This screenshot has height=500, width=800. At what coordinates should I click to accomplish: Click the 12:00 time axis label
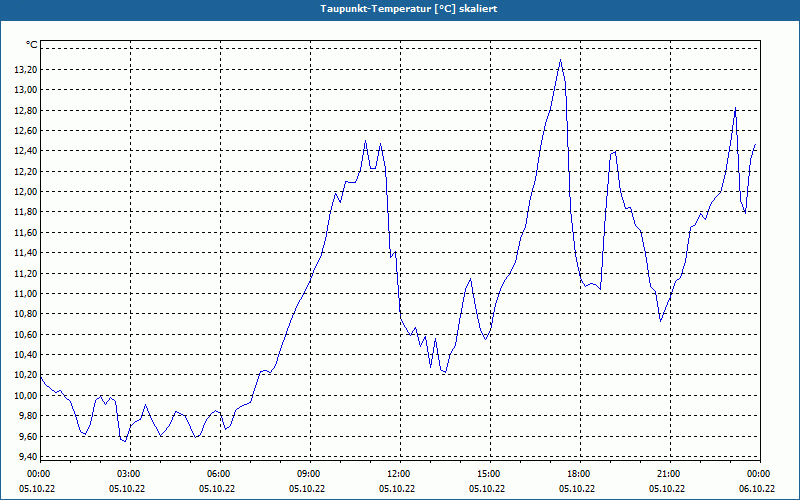click(400, 474)
